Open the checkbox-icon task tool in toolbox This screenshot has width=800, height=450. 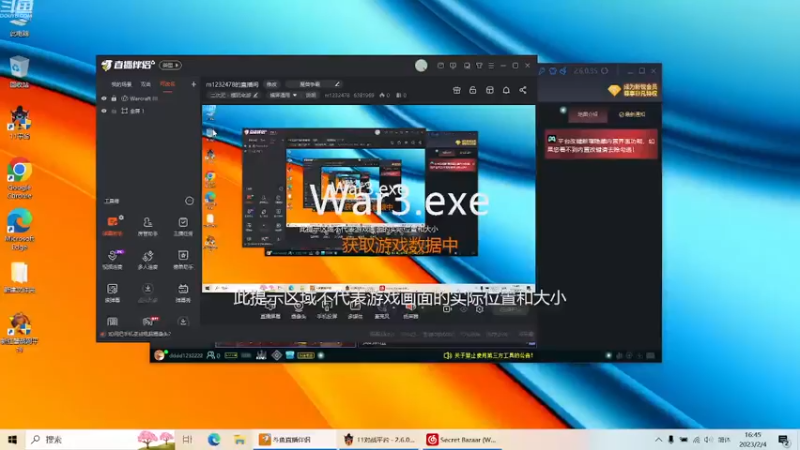tap(183, 226)
